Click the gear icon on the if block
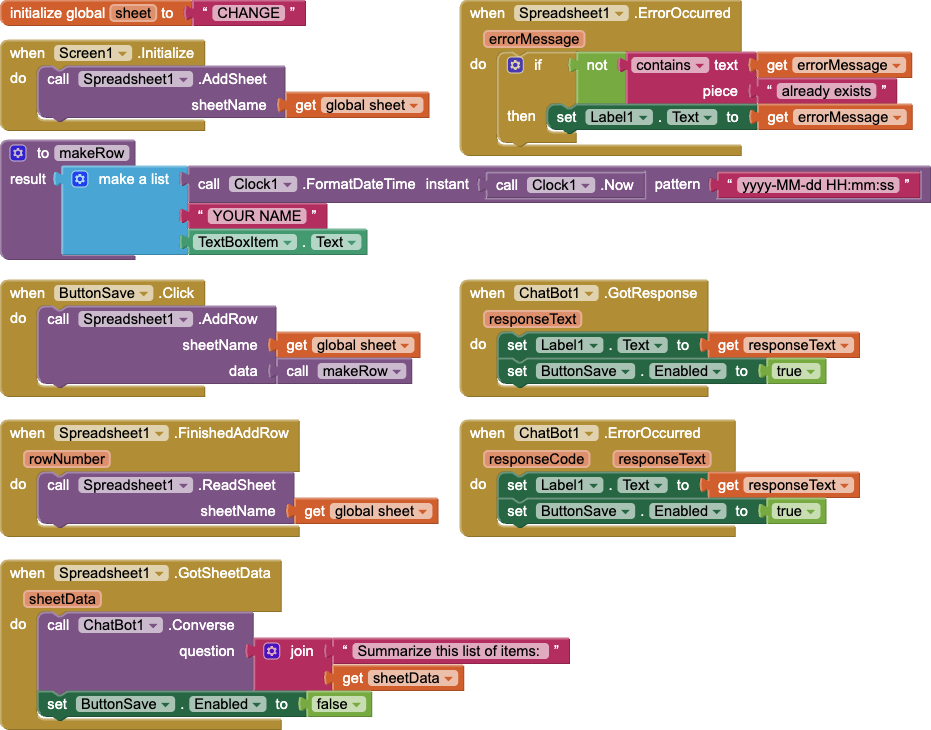The height and width of the screenshot is (730, 931). click(x=515, y=65)
